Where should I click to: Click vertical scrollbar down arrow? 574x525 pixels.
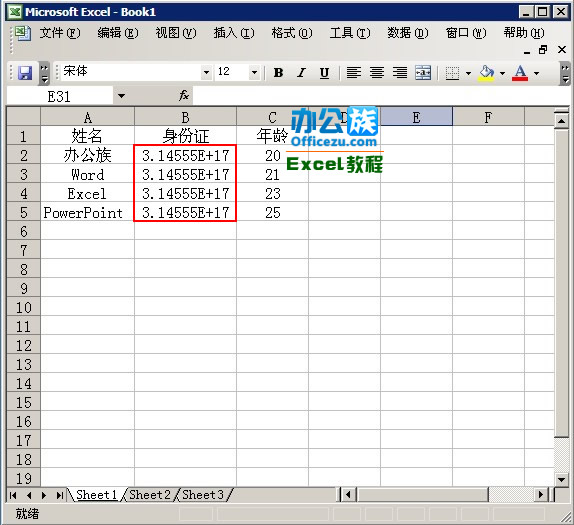click(x=561, y=479)
